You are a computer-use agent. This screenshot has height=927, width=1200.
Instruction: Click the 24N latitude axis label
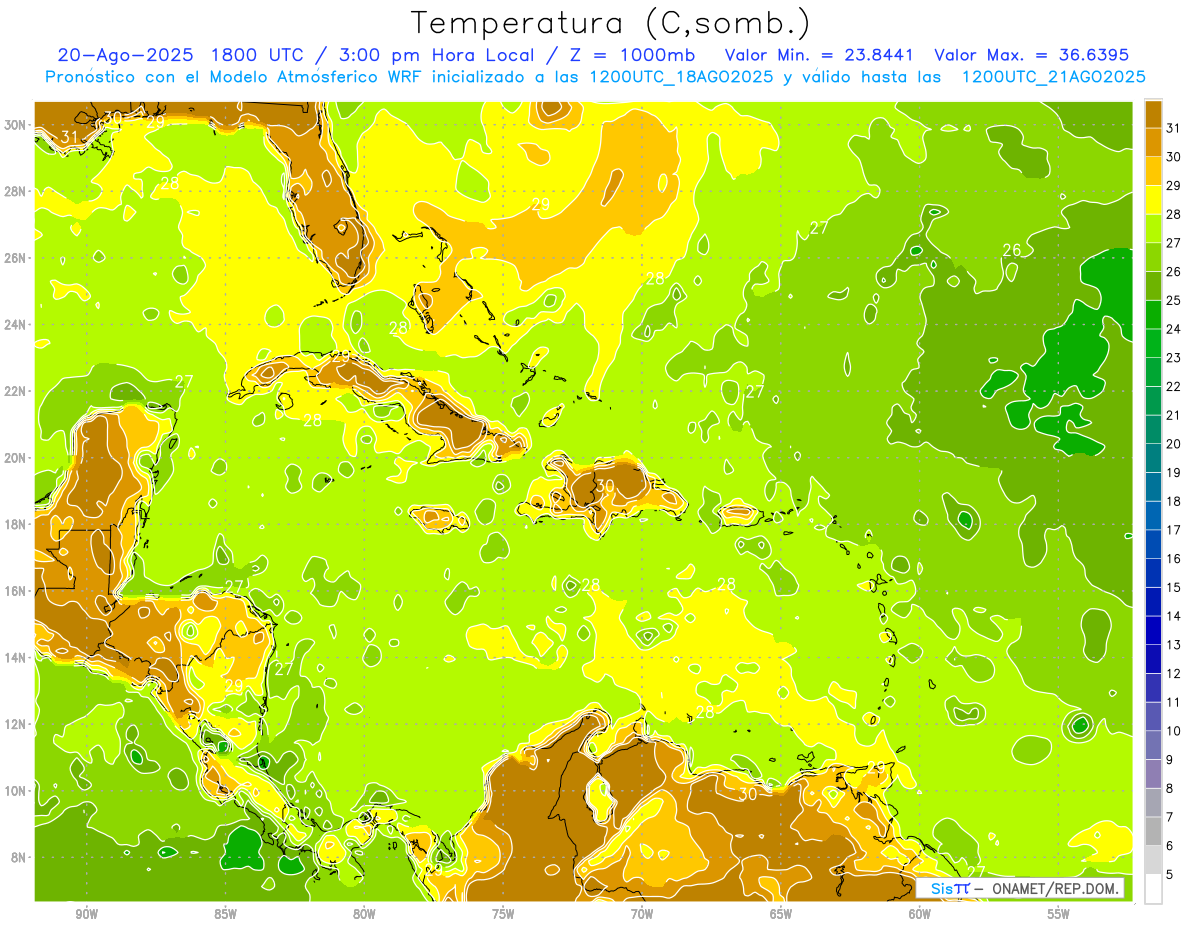pos(17,325)
